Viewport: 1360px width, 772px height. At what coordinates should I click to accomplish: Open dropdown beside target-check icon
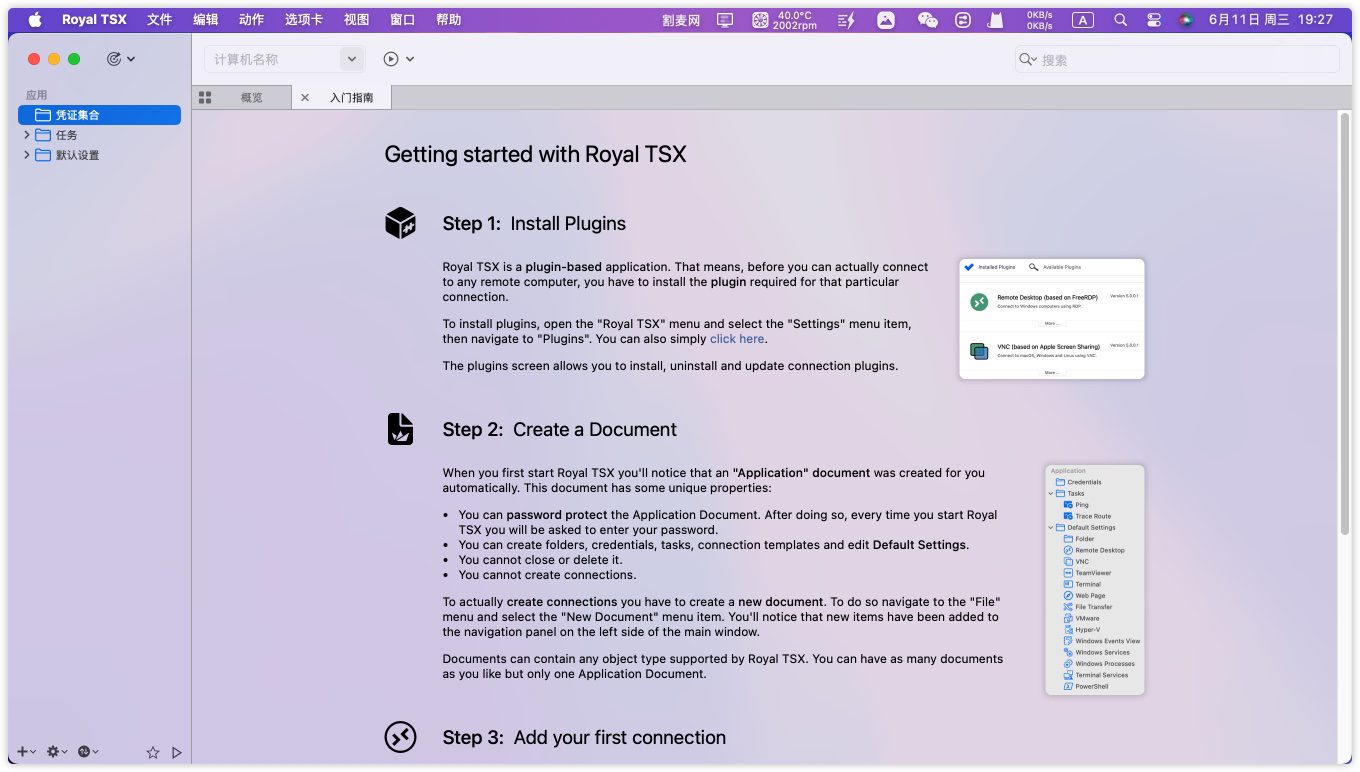[131, 59]
